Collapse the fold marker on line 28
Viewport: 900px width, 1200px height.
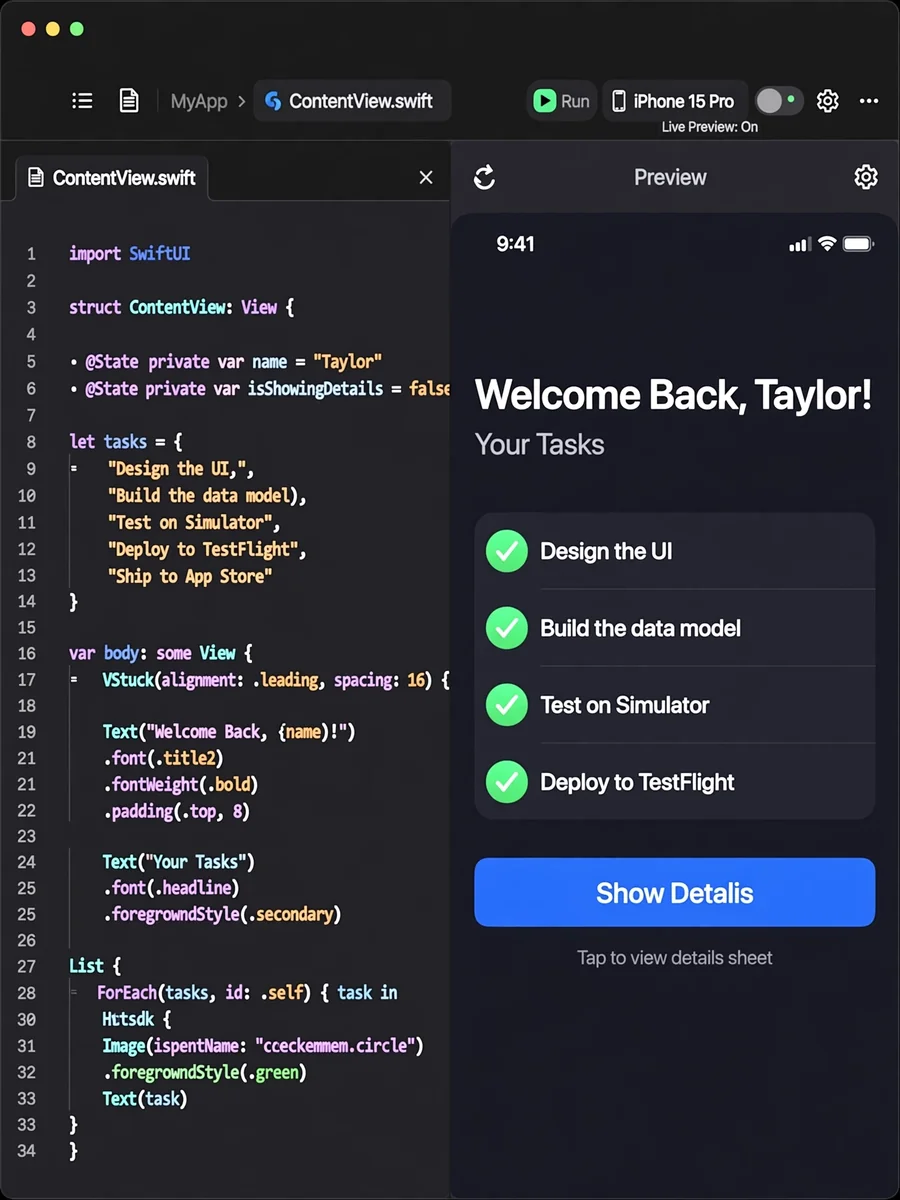(74, 992)
